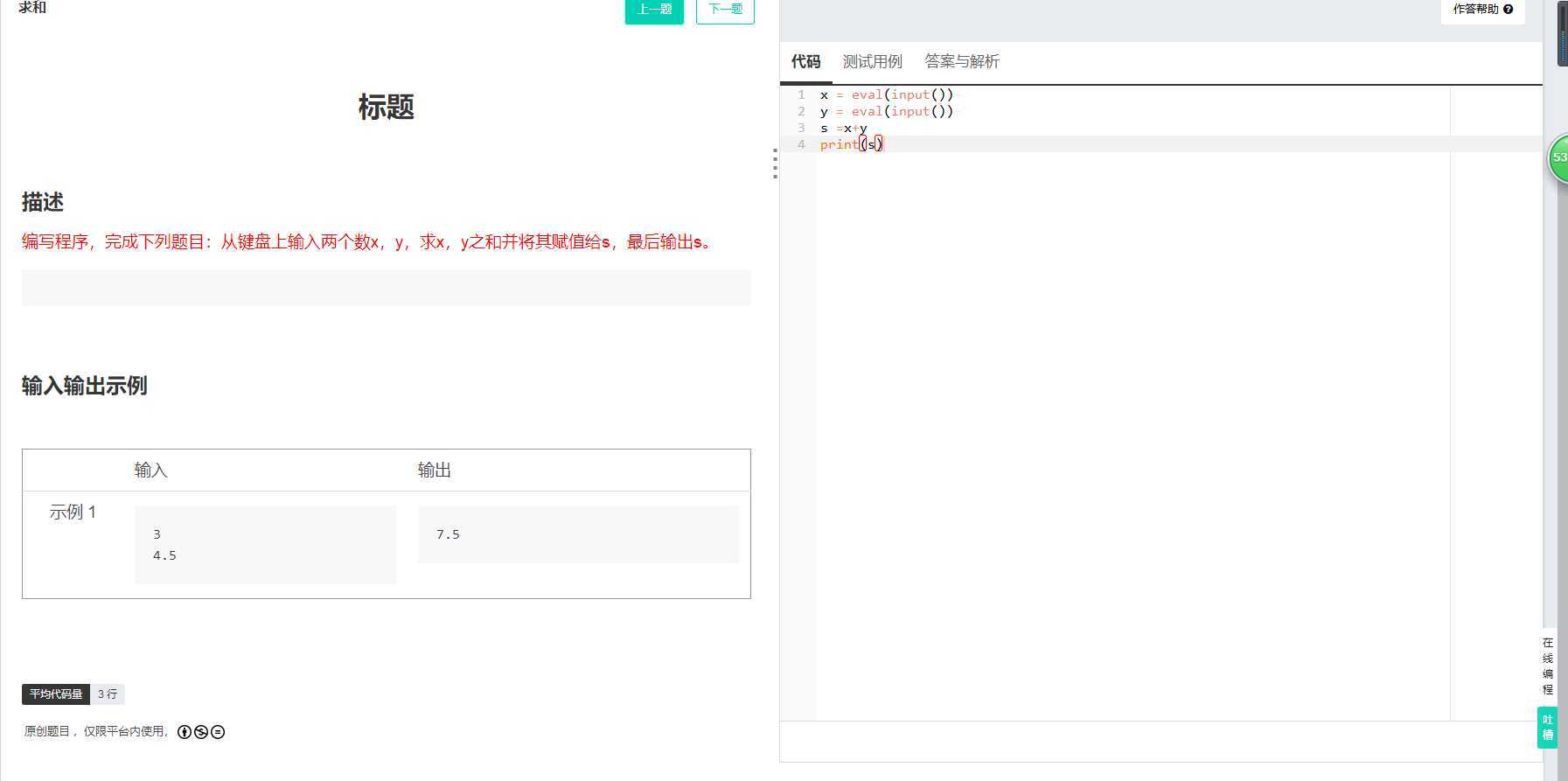Switch to the 测试用例 tab

[872, 61]
